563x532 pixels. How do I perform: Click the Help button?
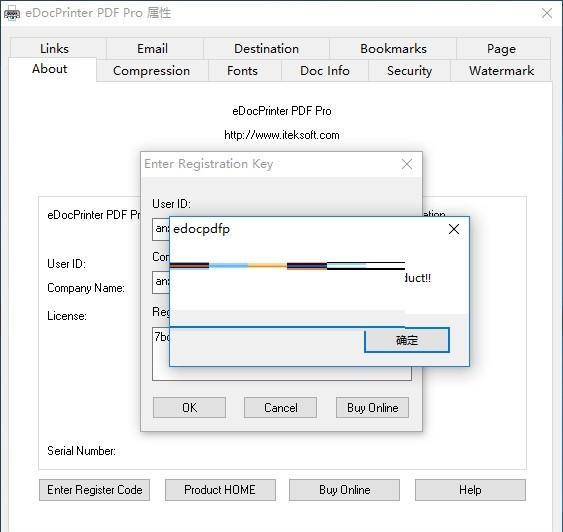(470, 490)
